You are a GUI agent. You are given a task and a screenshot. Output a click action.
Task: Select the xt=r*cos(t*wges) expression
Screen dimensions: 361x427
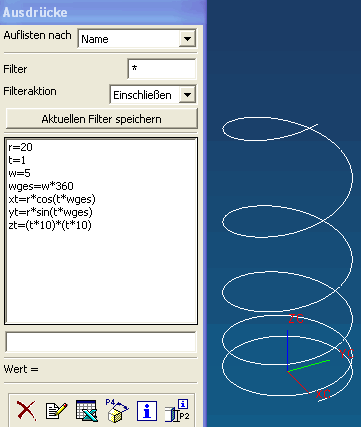(52, 199)
